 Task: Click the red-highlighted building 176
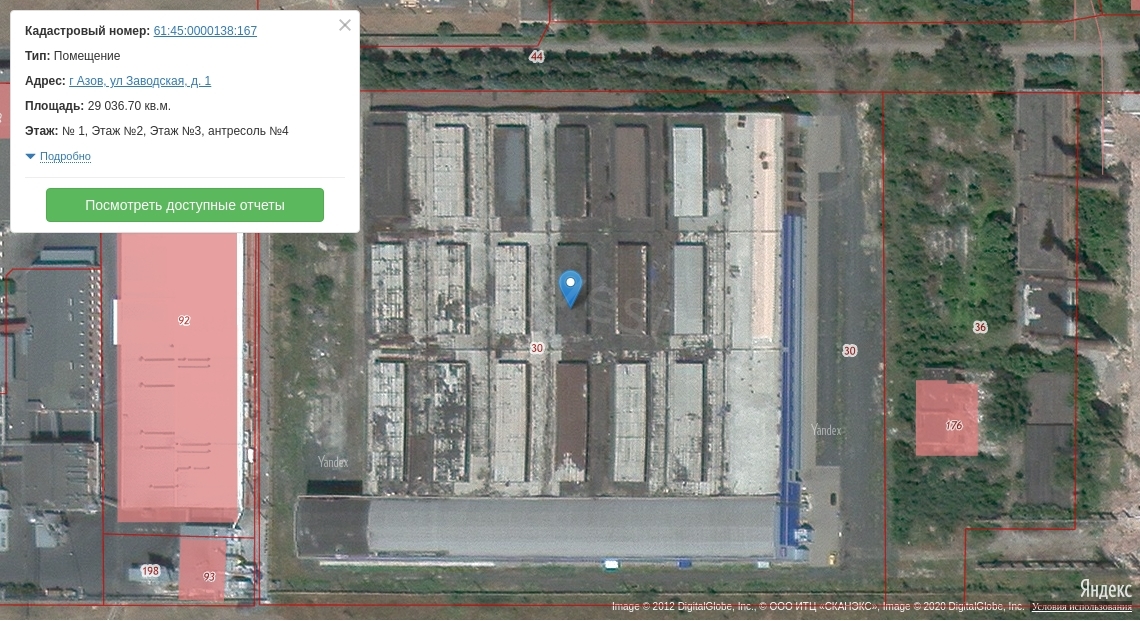click(x=947, y=418)
